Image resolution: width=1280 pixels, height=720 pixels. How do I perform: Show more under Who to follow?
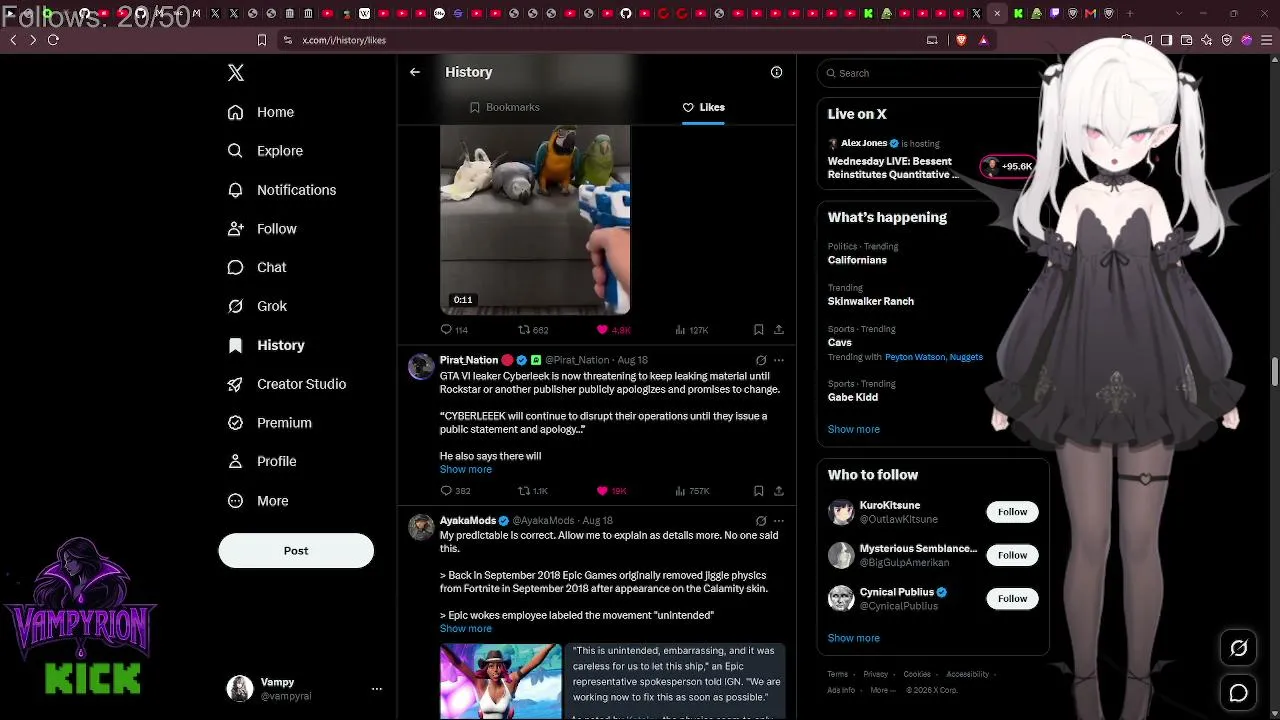coord(854,638)
